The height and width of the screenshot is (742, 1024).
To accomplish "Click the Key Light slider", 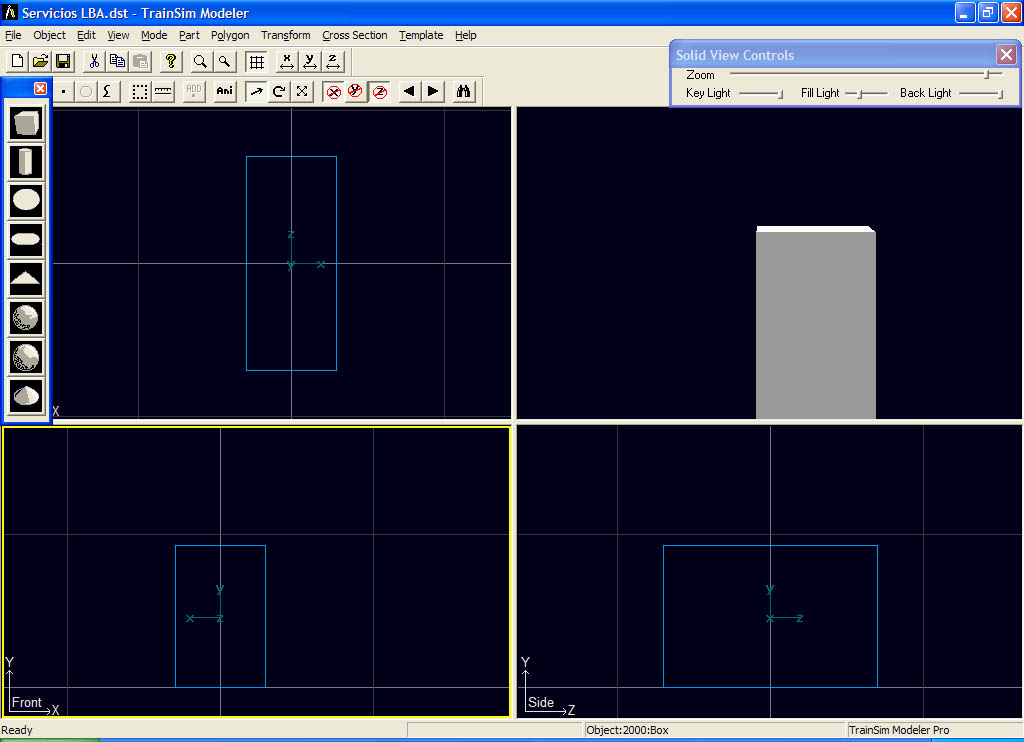I will [x=762, y=94].
